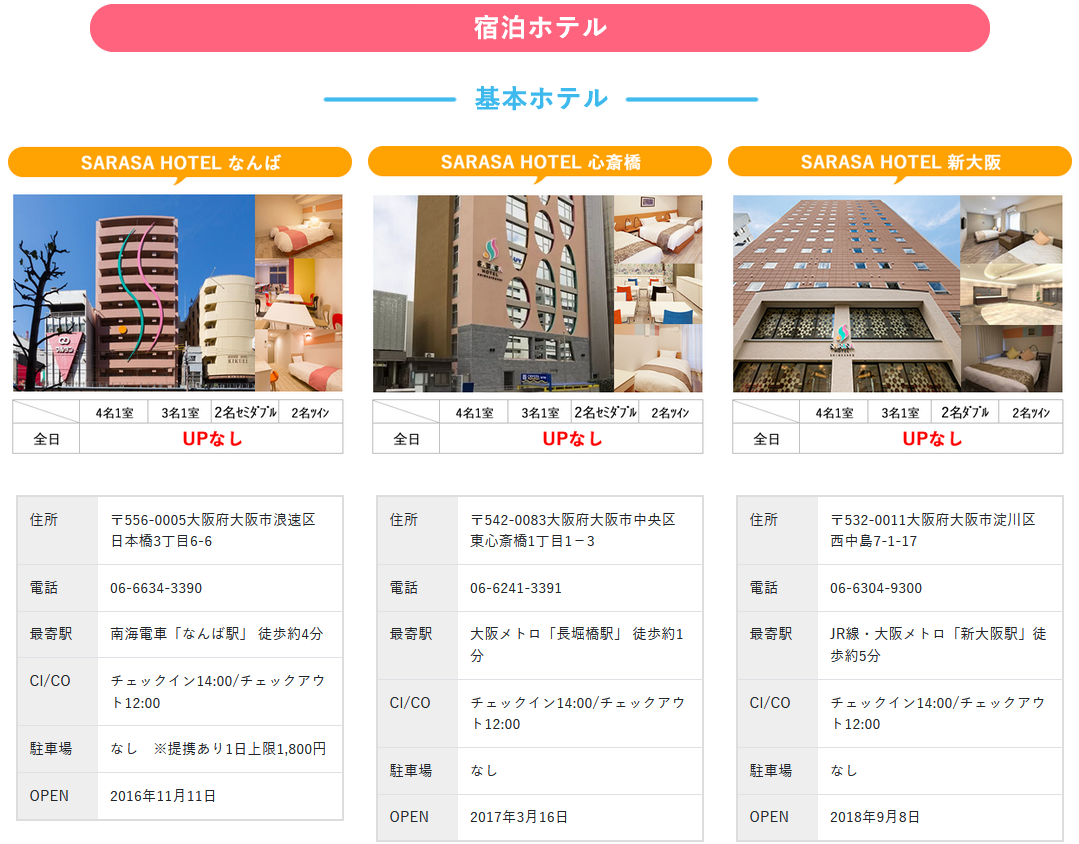This screenshot has height=844, width=1079.
Task: Click parking note ※提携あり1日上限1,800円
Action: (239, 748)
